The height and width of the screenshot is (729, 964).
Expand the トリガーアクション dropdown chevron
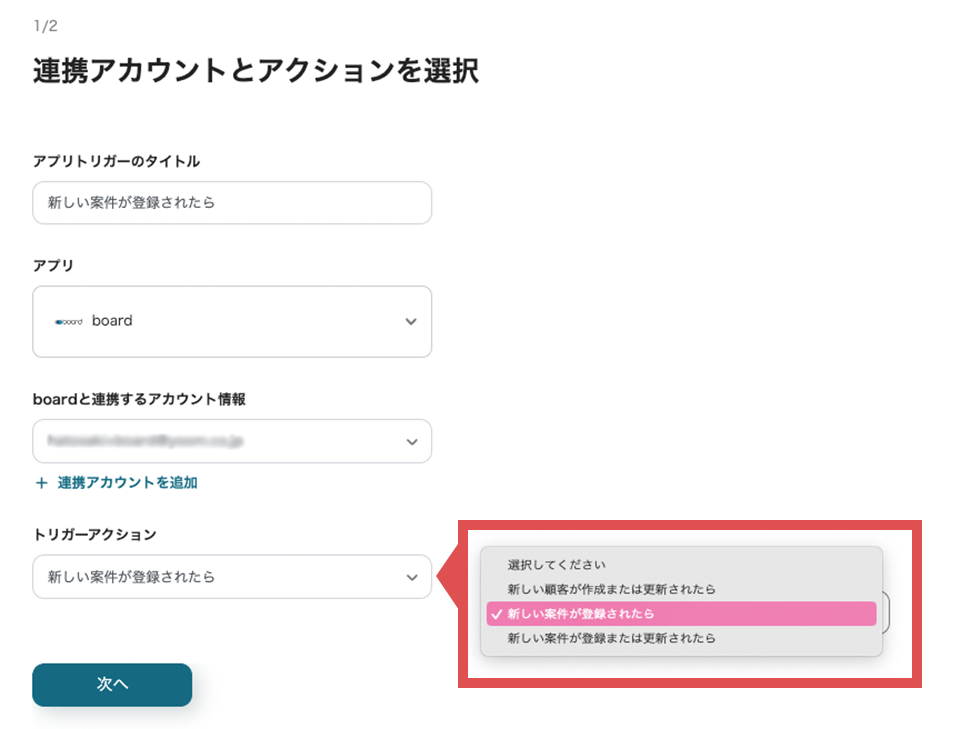click(411, 577)
